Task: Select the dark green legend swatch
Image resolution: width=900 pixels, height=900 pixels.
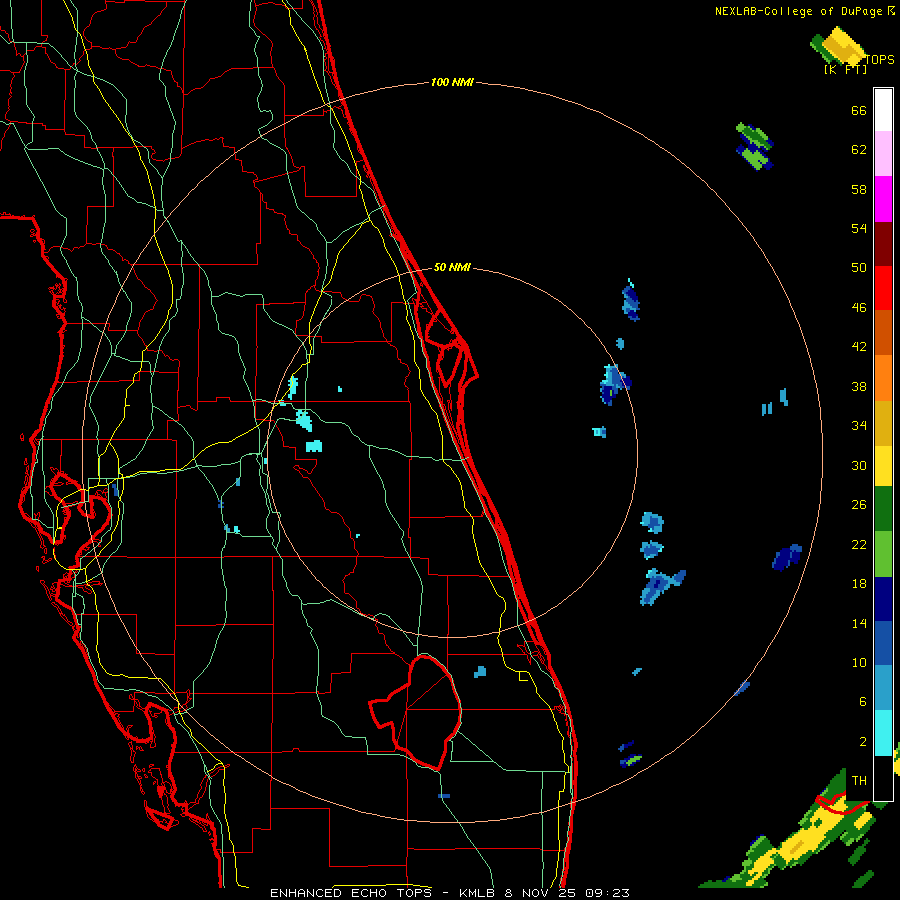Action: [883, 509]
